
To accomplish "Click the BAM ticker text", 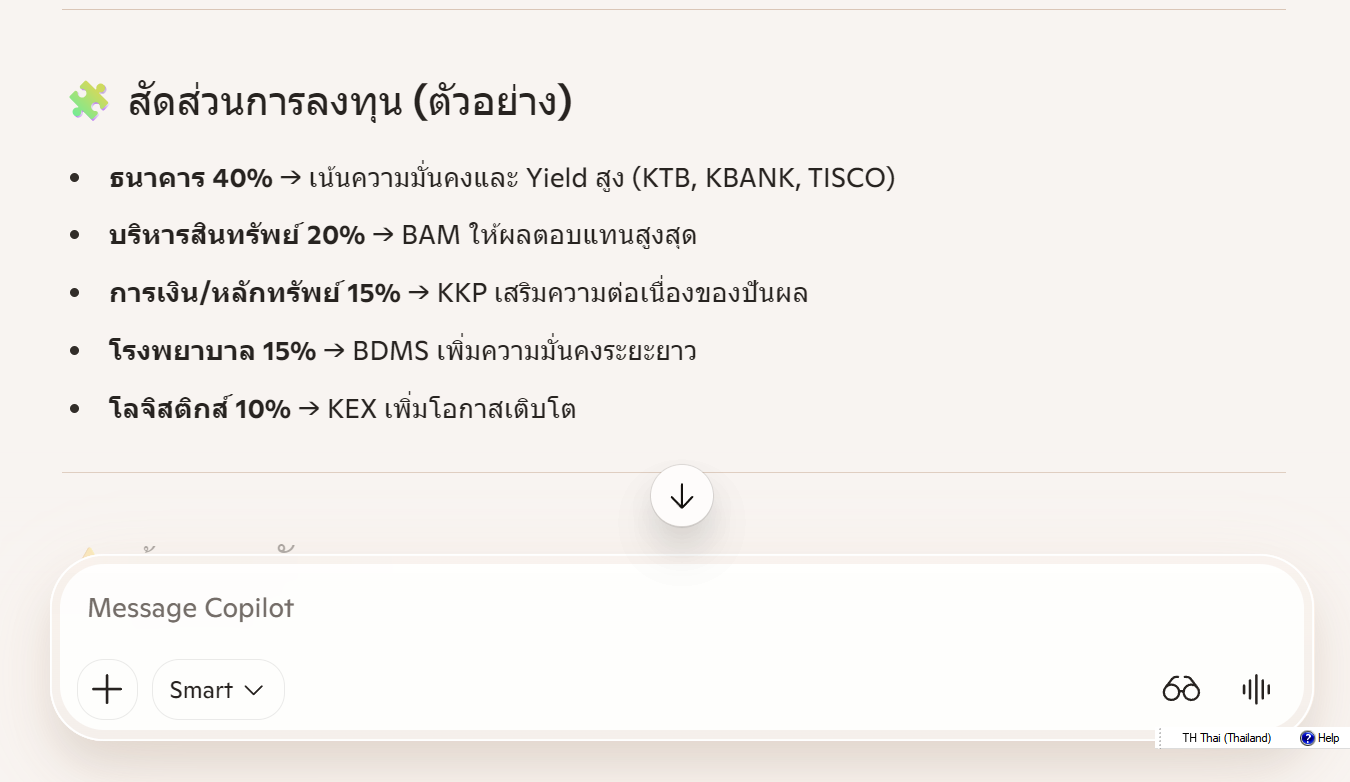I will (431, 236).
